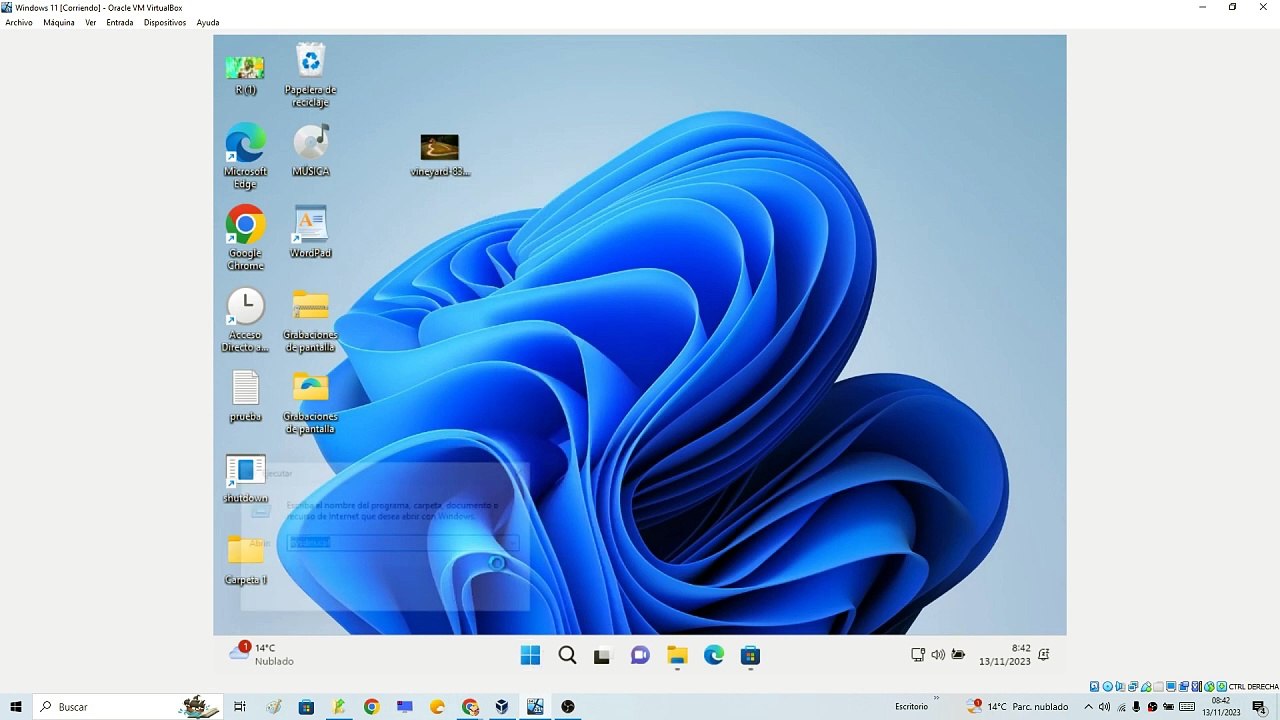Click the host microphone tray icon
Screen dimensions: 1280x720
tap(1136, 707)
